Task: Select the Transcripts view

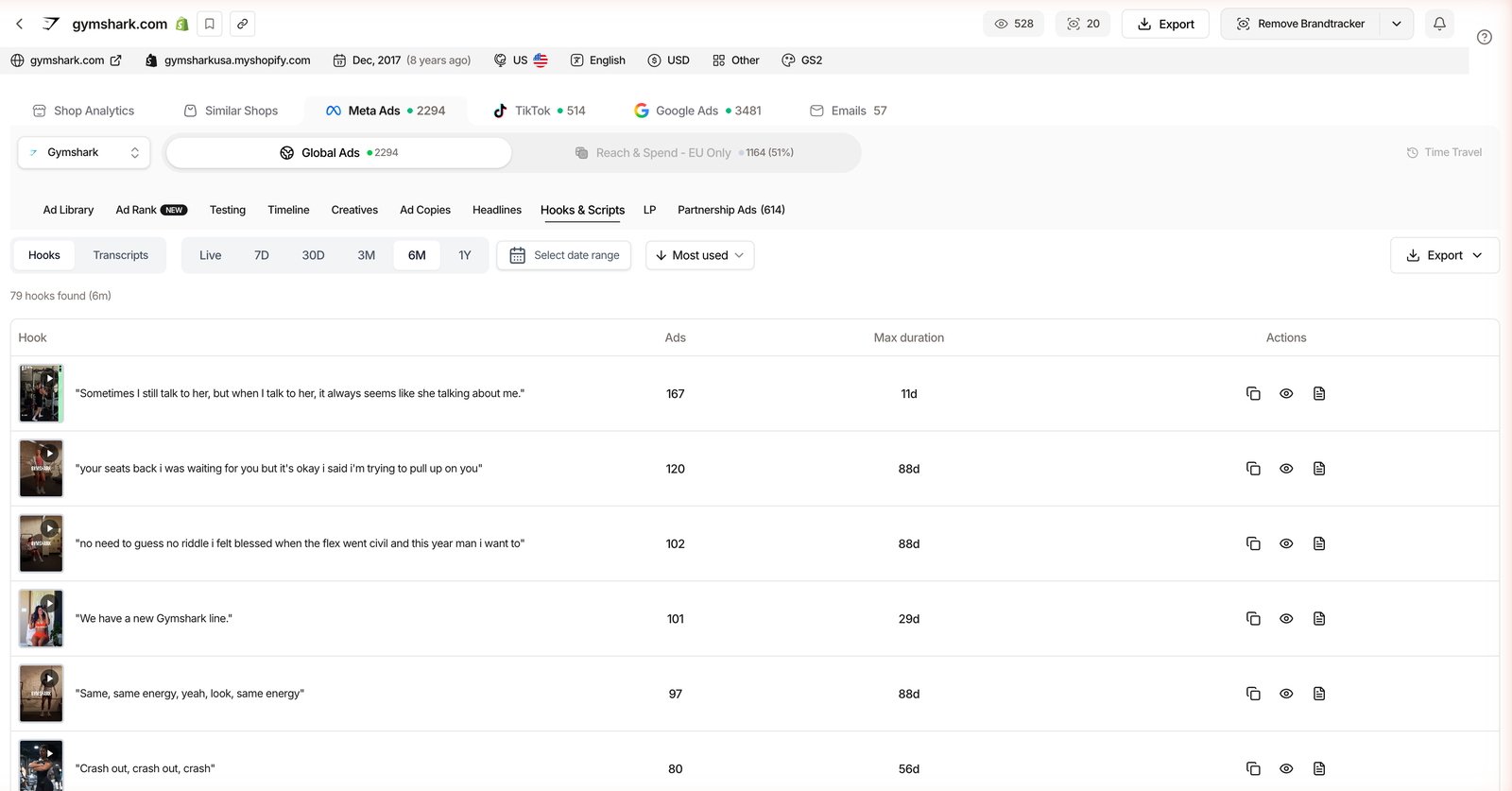Action: click(121, 255)
